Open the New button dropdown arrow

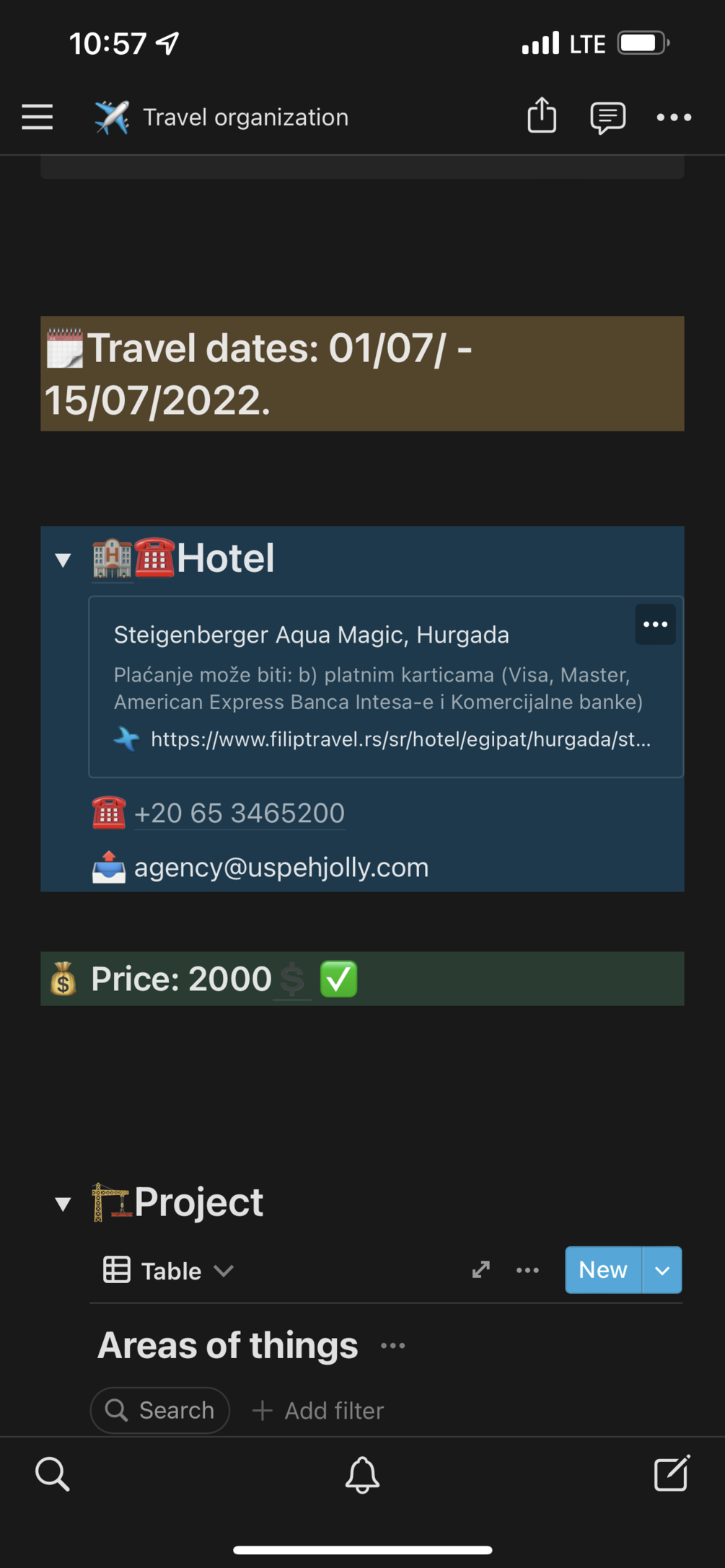(x=662, y=1269)
